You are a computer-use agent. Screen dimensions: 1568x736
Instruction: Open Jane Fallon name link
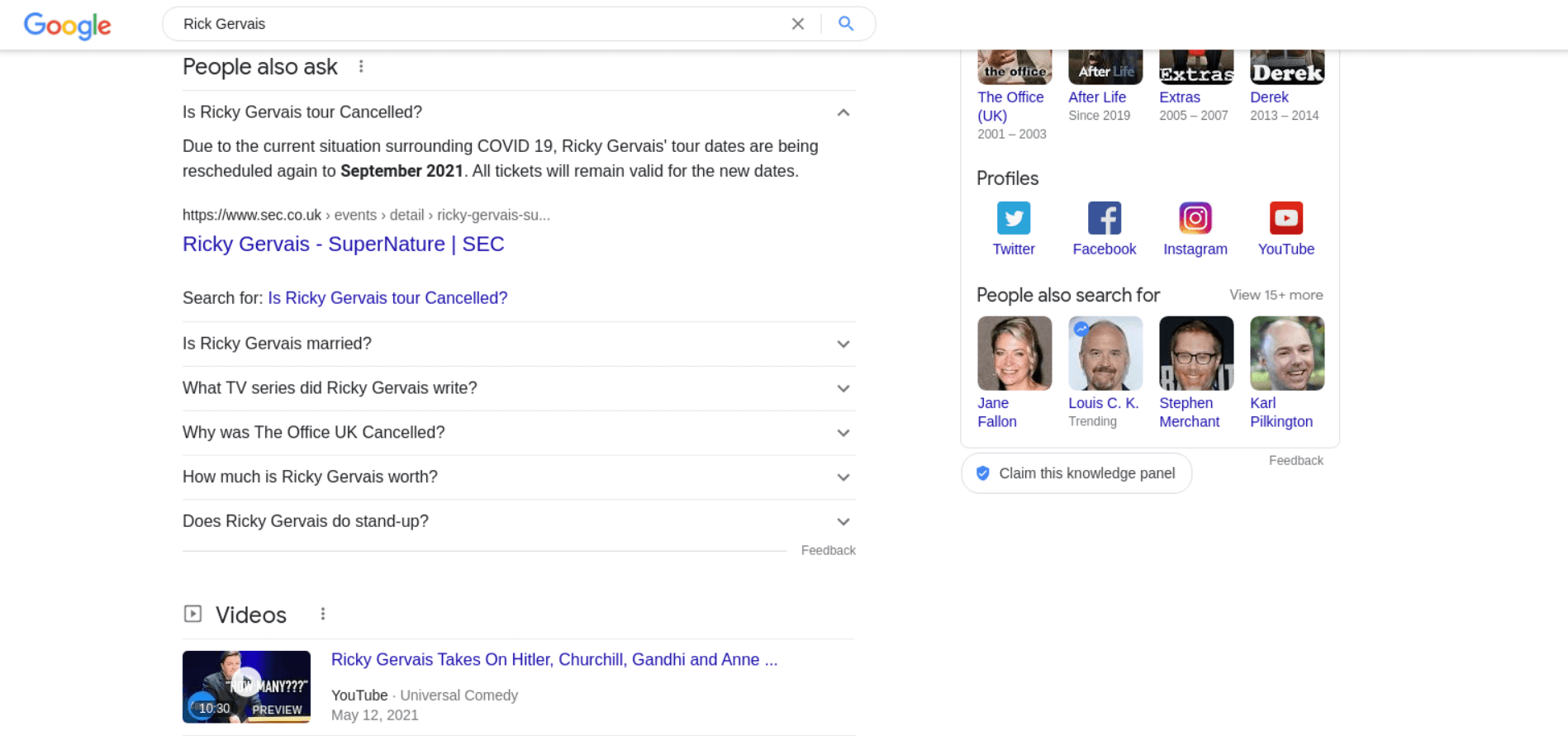click(997, 412)
